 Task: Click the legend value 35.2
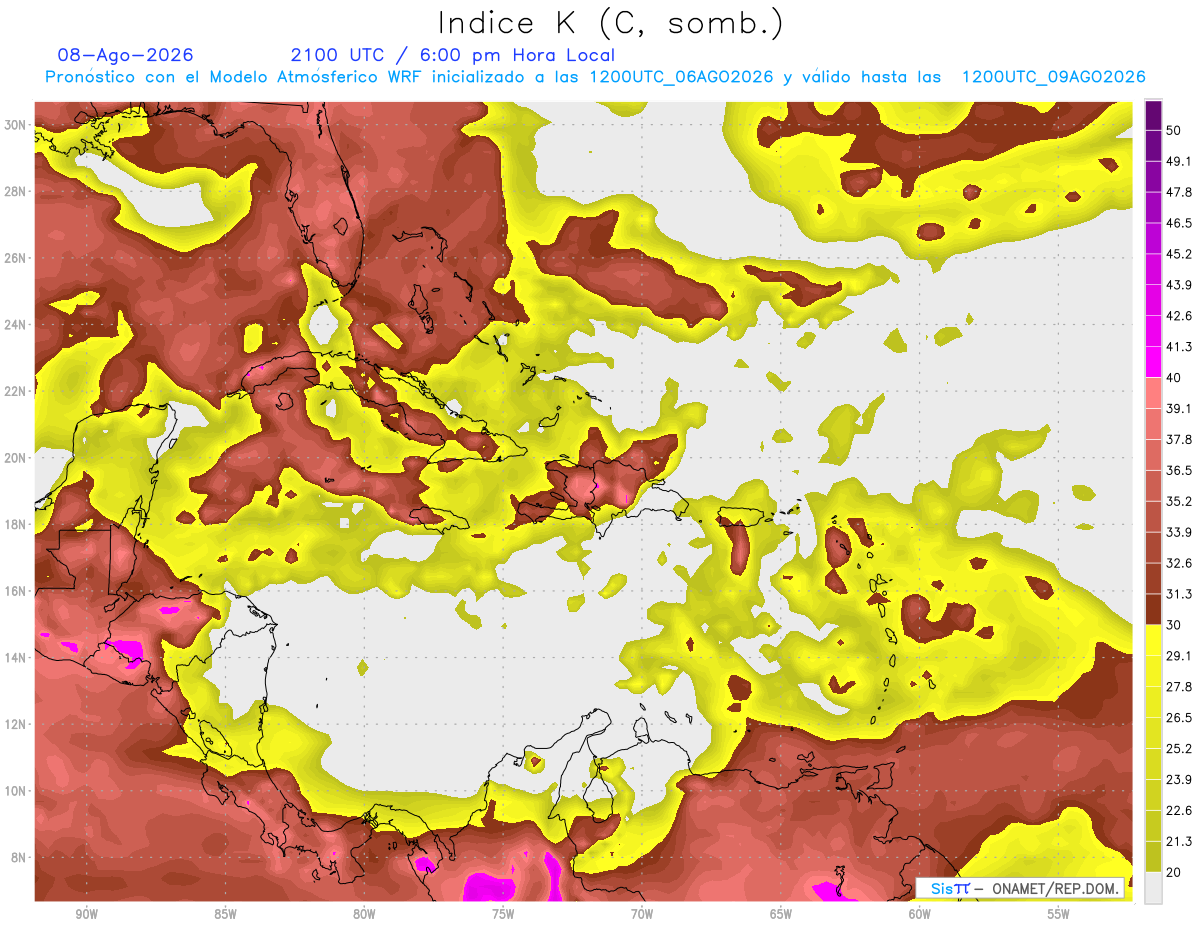click(1179, 501)
